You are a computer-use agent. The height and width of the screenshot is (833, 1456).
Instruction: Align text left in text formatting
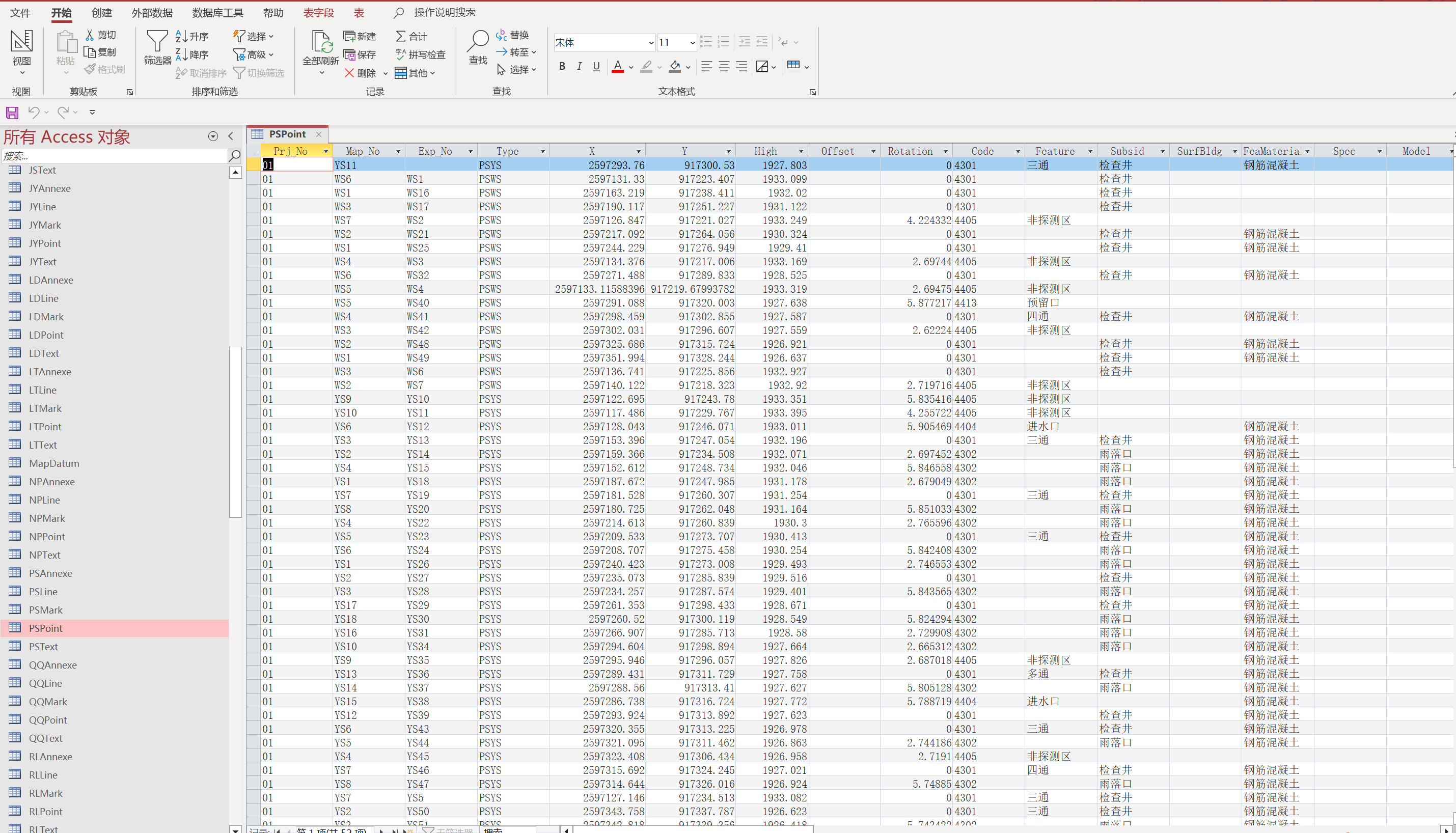pos(706,66)
